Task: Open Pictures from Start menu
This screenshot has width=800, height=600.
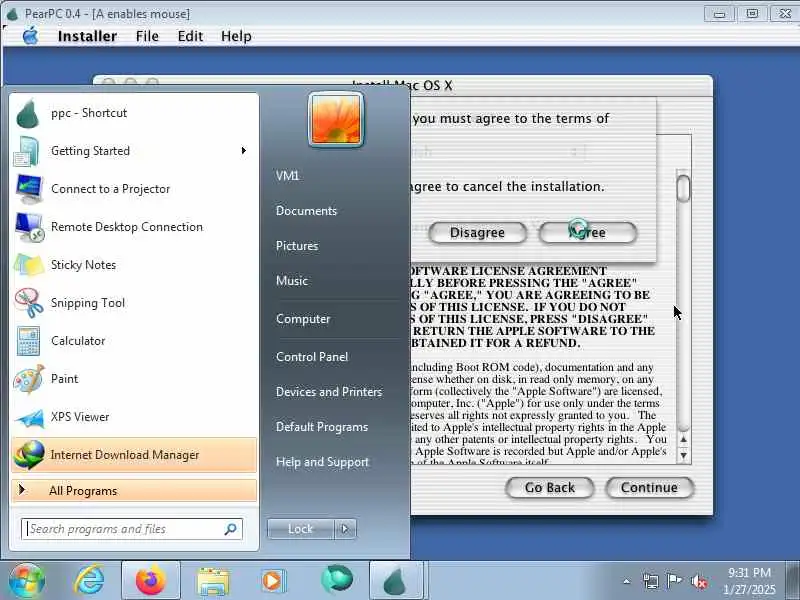Action: point(297,245)
